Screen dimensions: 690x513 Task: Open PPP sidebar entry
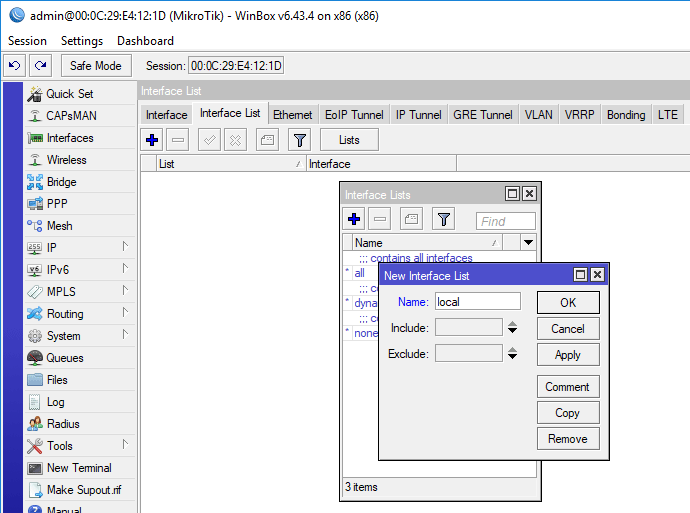point(80,204)
